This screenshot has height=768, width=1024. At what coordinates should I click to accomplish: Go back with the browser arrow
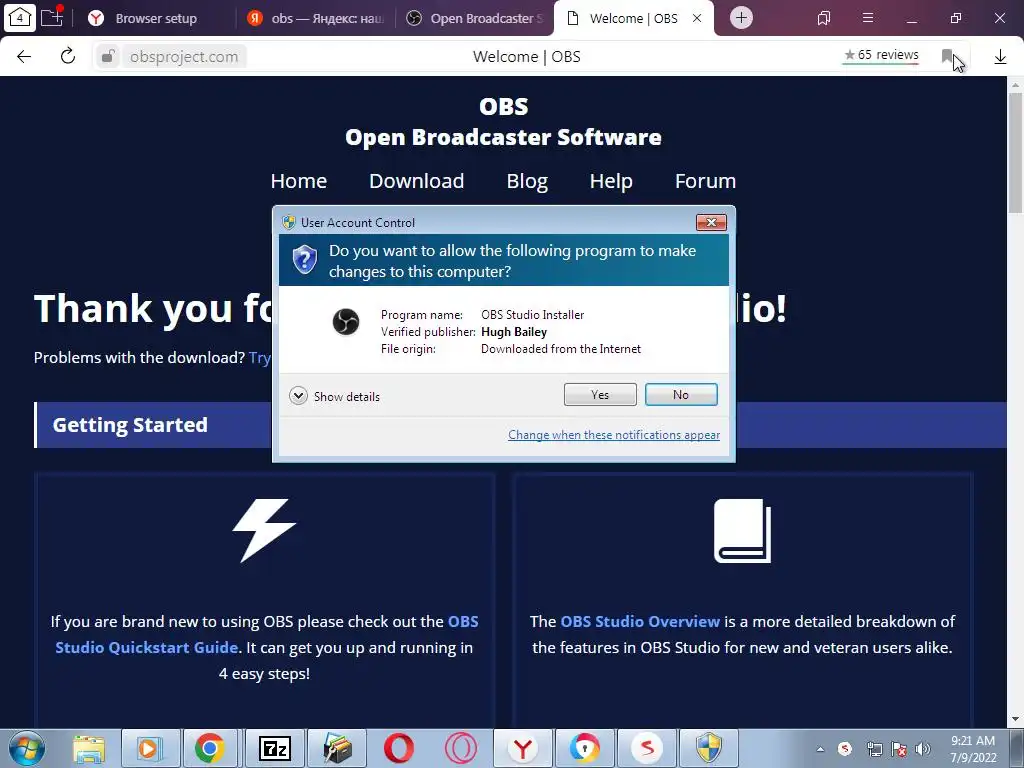pyautogui.click(x=24, y=57)
